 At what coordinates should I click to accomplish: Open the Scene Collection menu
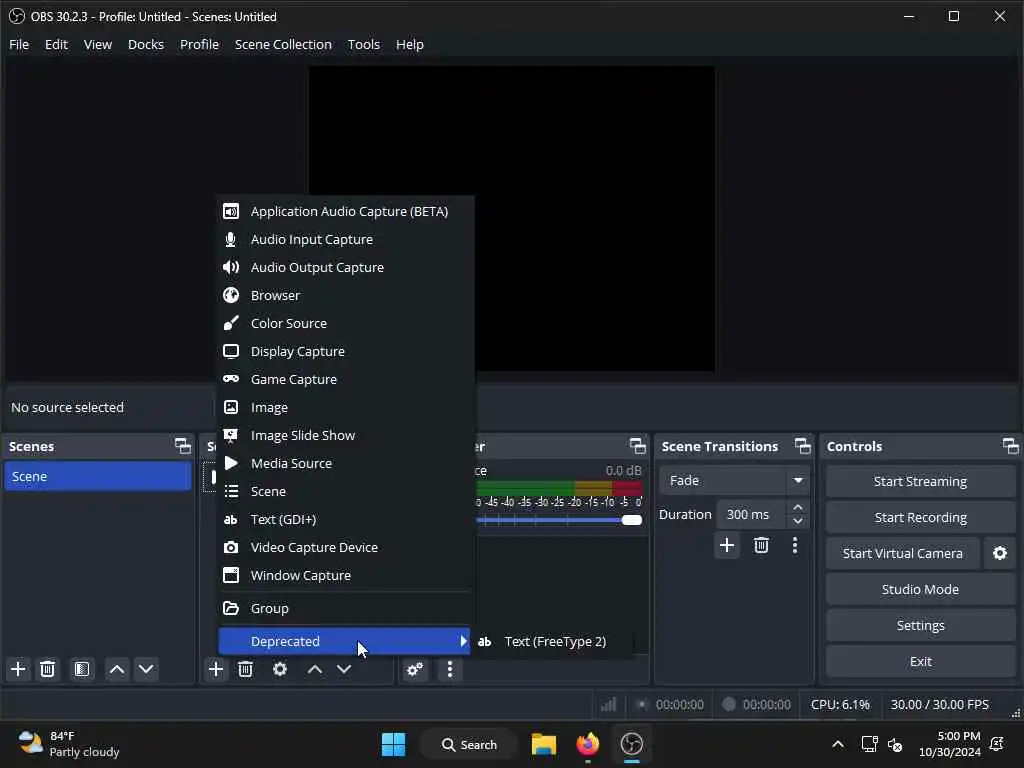click(x=283, y=44)
